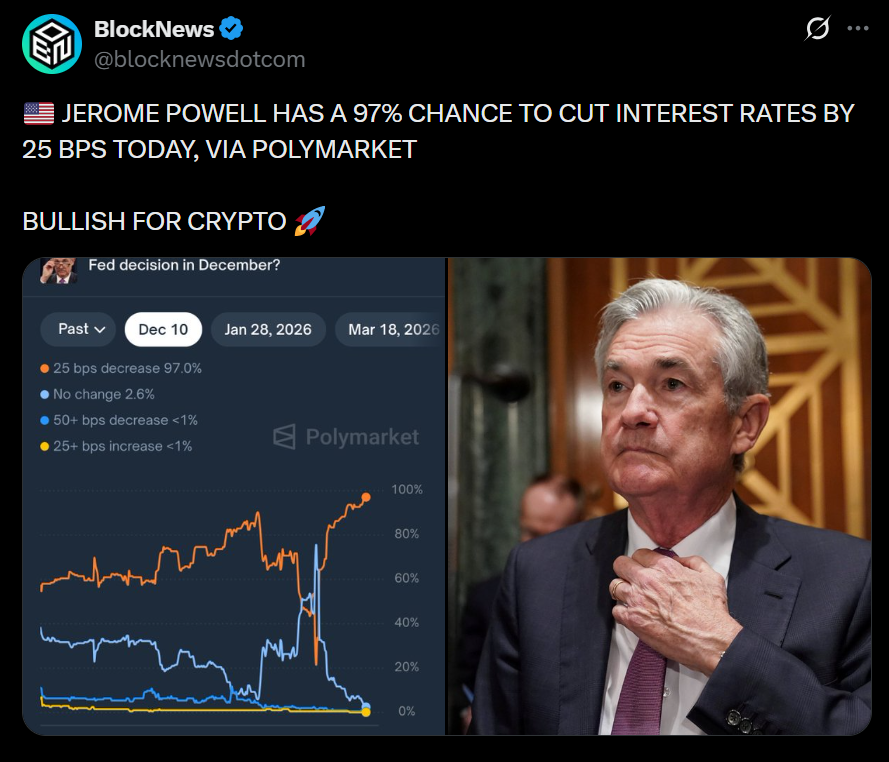The image size is (889, 762).
Task: Open the @blocknewsdotcom handle link
Action: [x=199, y=59]
